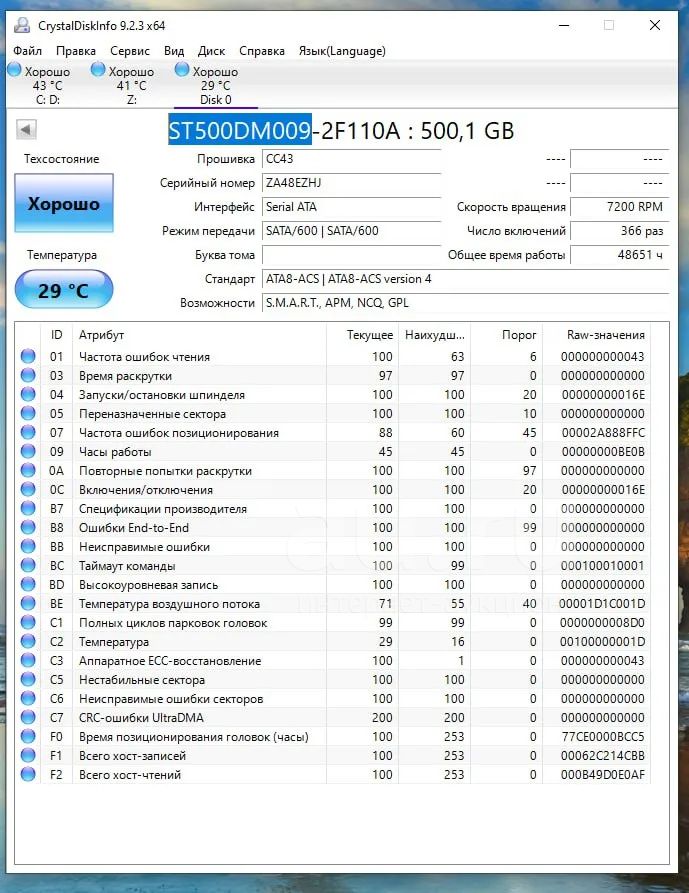Click the Прошивка field CC43
Viewport: 689px width, 893px height.
tap(351, 159)
